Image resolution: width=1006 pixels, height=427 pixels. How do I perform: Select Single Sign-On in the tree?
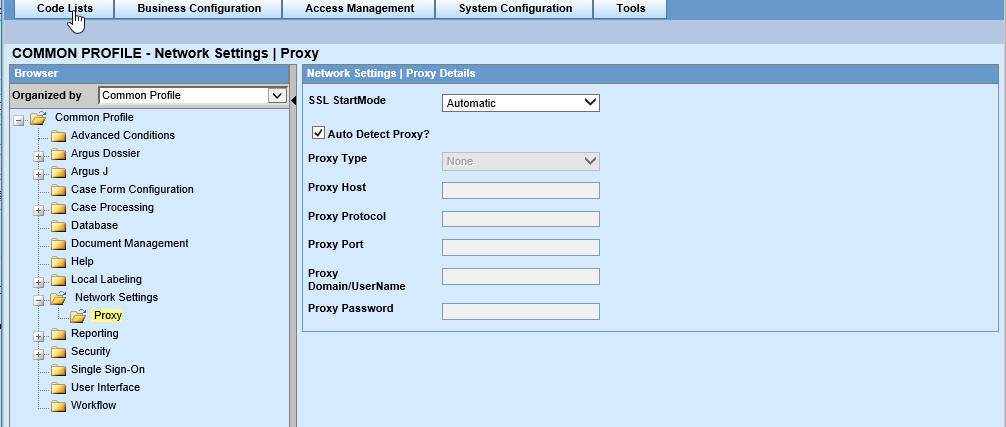pyautogui.click(x=108, y=369)
